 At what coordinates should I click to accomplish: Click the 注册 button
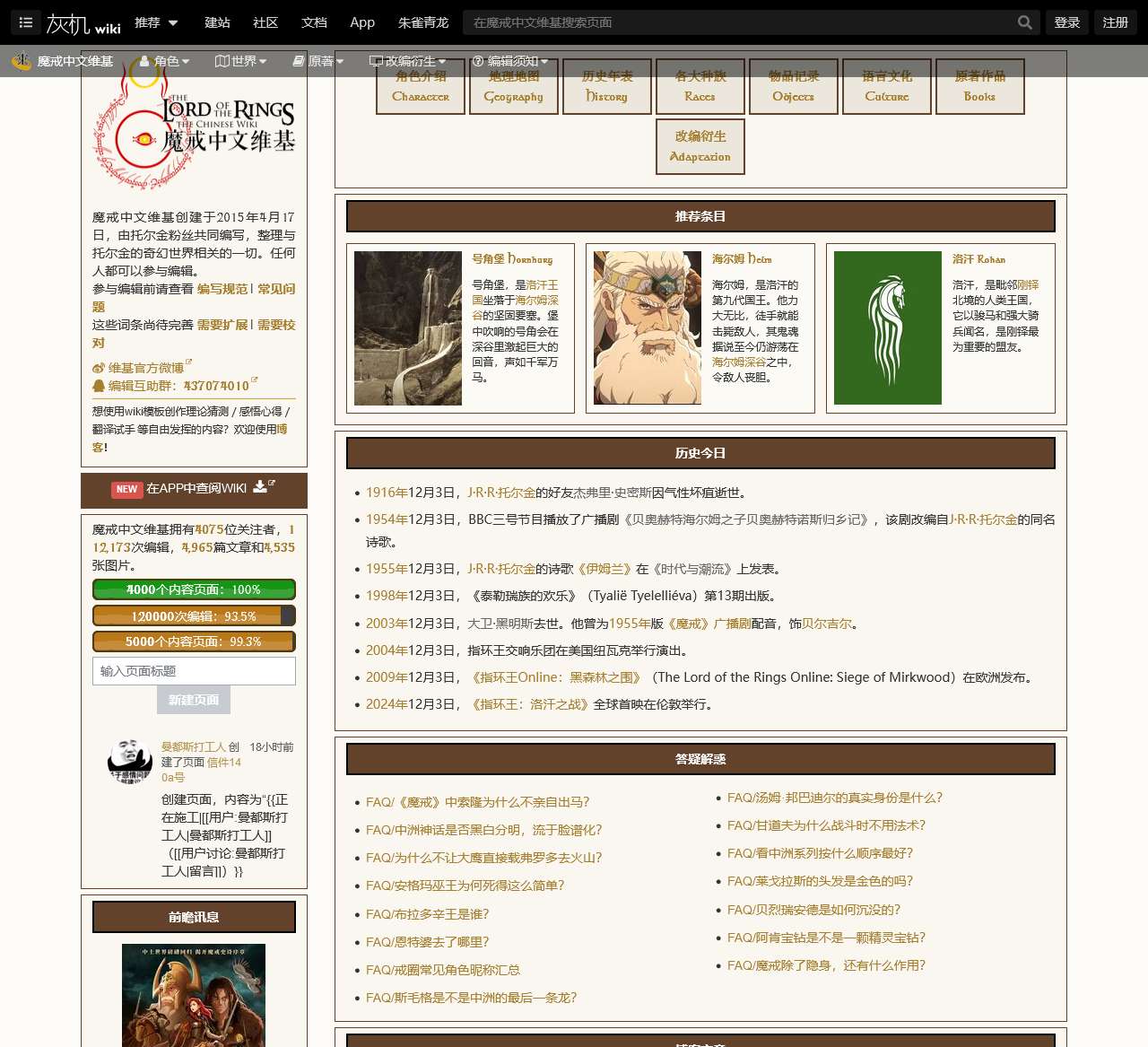1116,22
